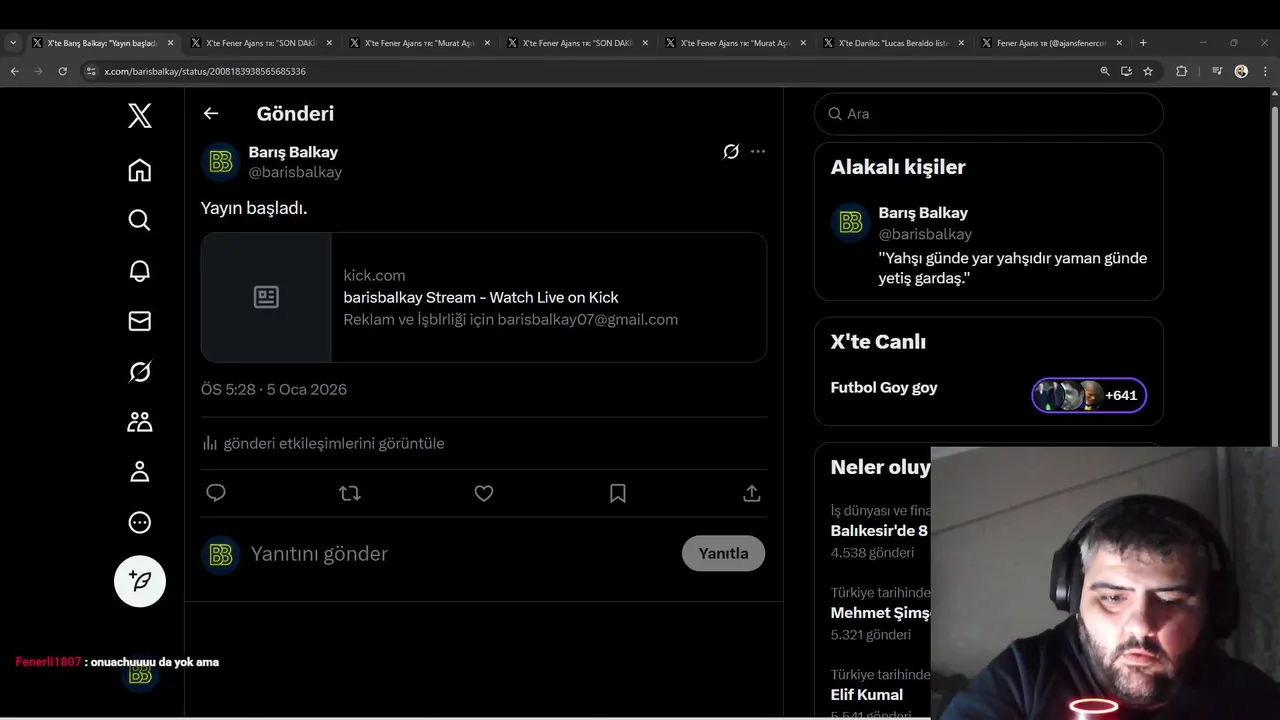
Task: Click the 'Ara' search field
Action: click(x=989, y=114)
